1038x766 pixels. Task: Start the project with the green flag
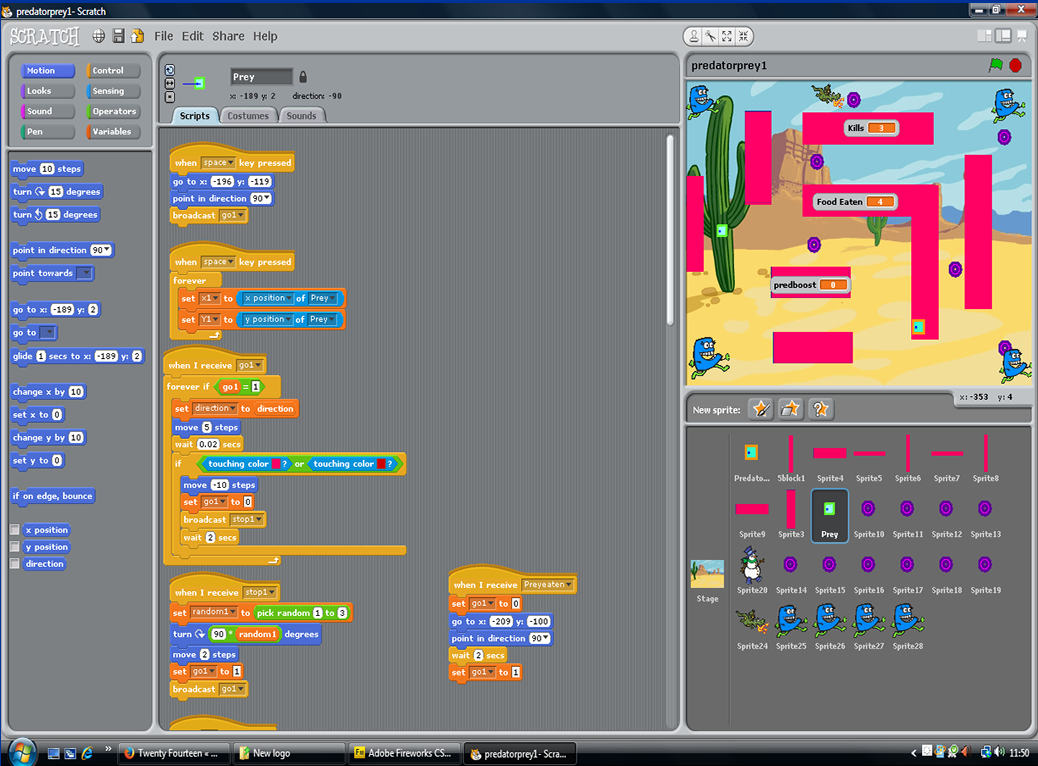click(x=996, y=65)
